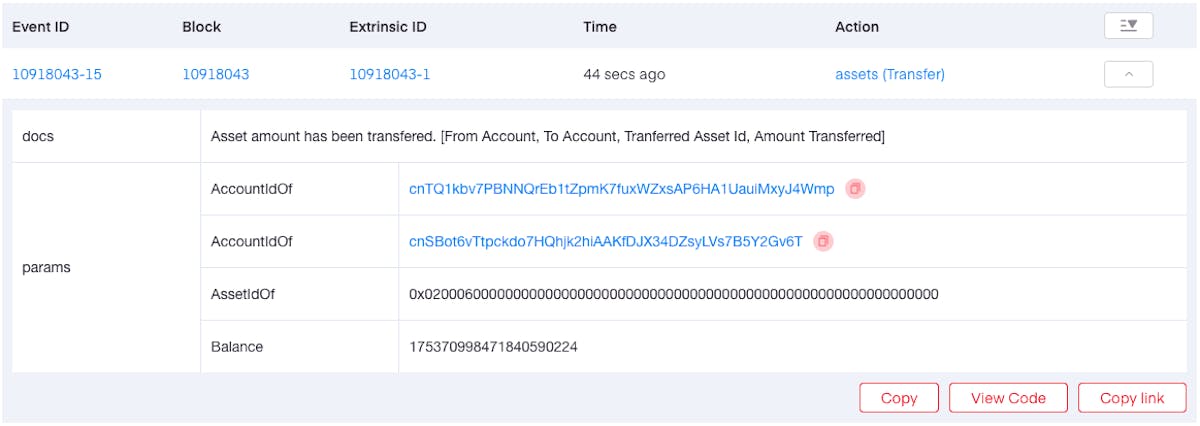Open Event ID 10918043-15 link
Viewport: 1200px width, 426px height.
(x=56, y=74)
